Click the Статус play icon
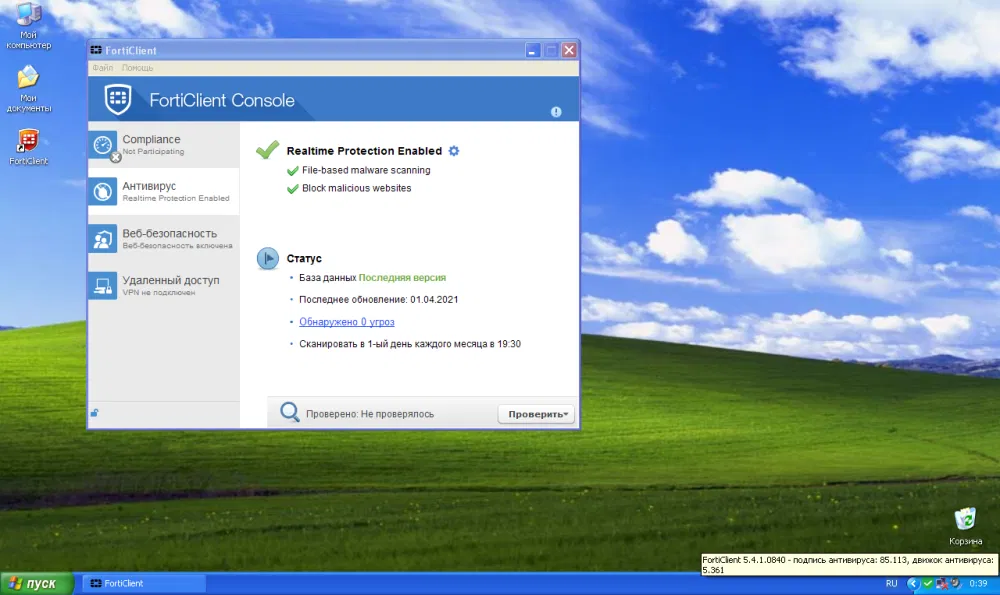The height and width of the screenshot is (595, 1000). tap(268, 258)
